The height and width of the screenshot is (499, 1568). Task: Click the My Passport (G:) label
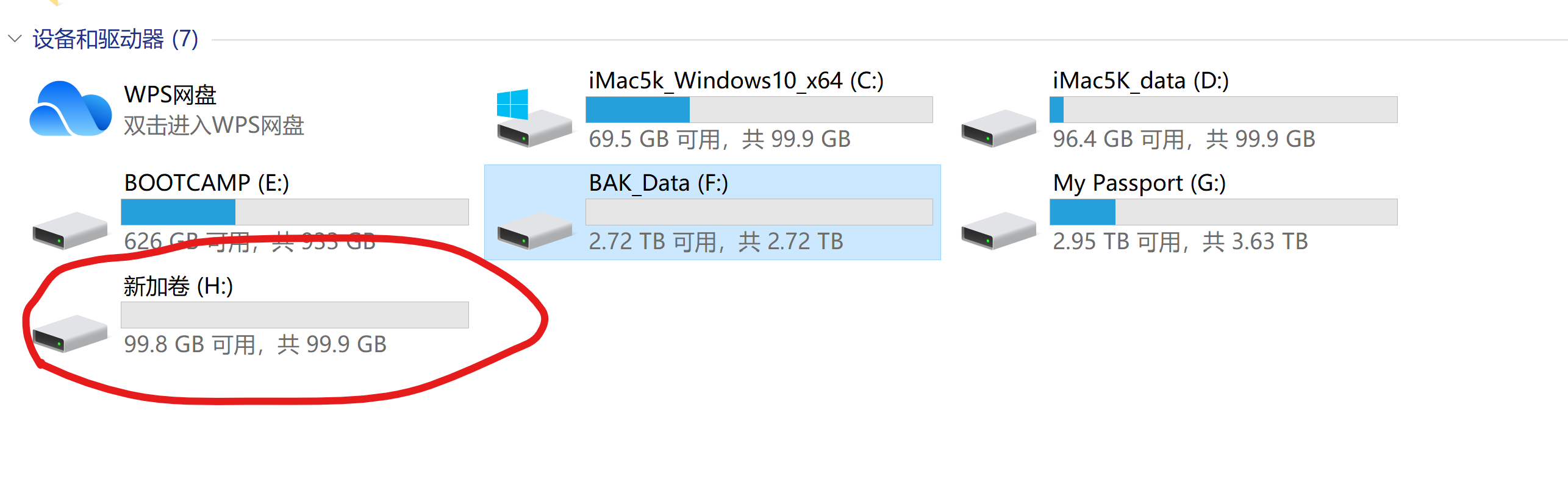pos(1140,183)
